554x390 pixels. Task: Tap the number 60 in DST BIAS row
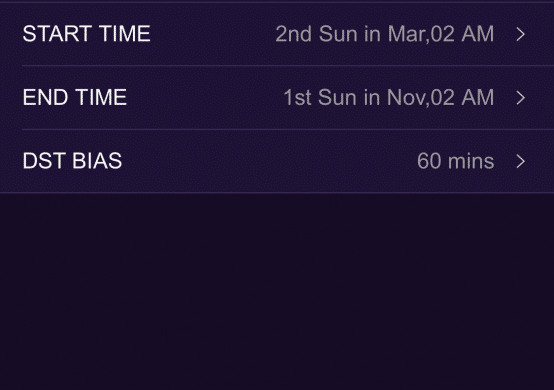tap(429, 161)
